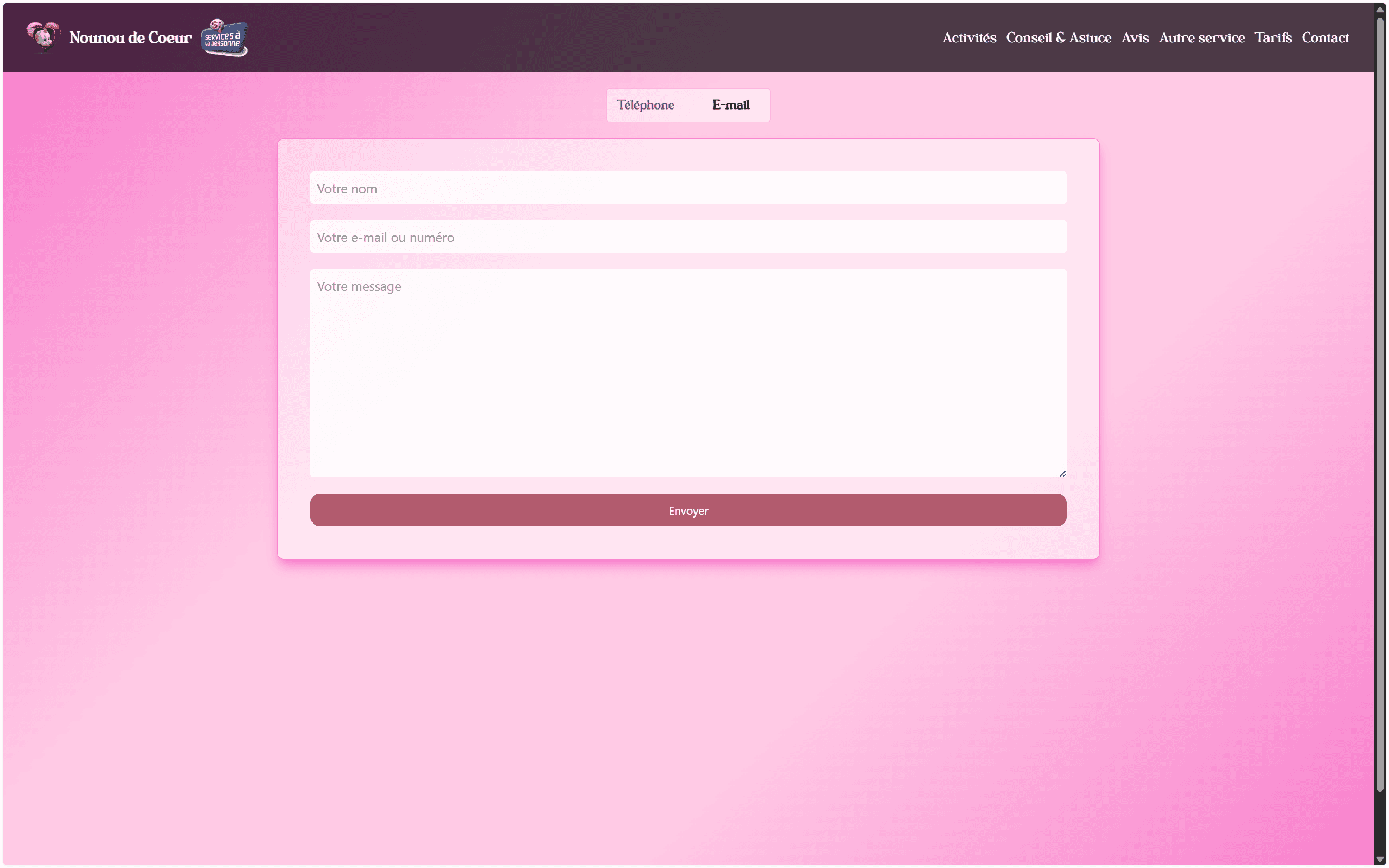Focus the Votre nom field

(687, 188)
